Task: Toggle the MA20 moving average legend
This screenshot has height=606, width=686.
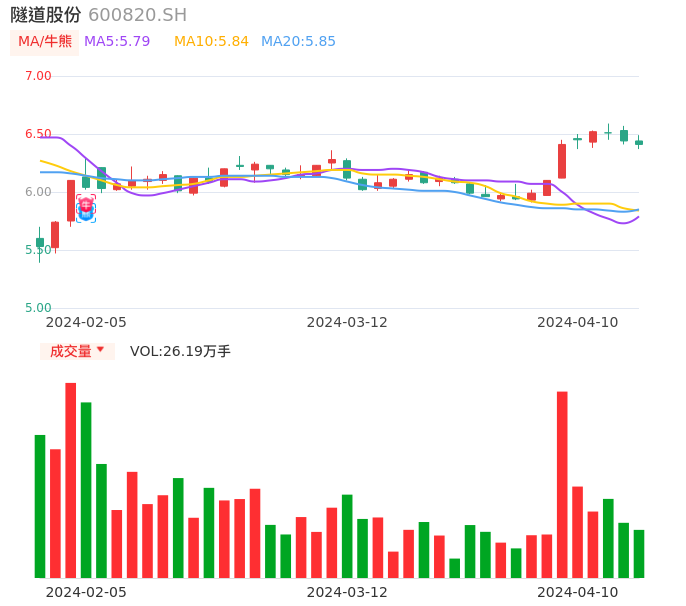Action: [298, 41]
